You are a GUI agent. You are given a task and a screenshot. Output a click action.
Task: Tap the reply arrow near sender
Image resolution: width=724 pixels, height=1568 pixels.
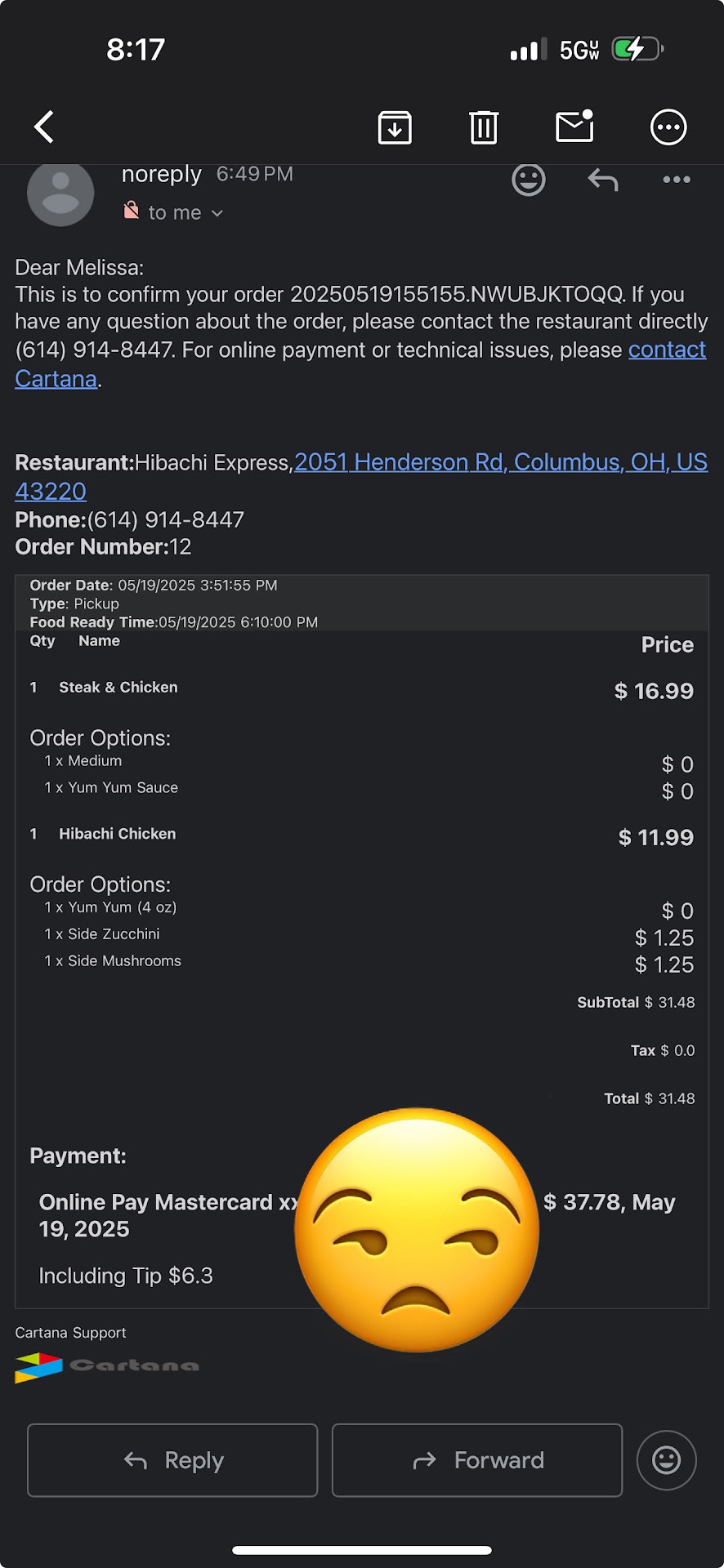(603, 180)
